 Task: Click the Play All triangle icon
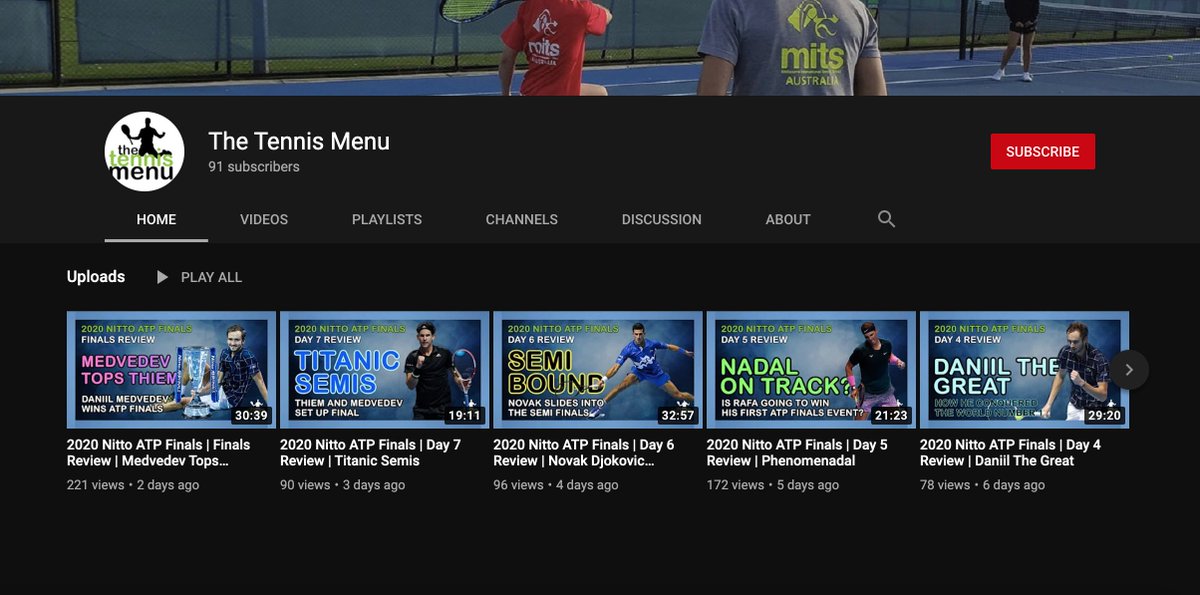pos(163,277)
